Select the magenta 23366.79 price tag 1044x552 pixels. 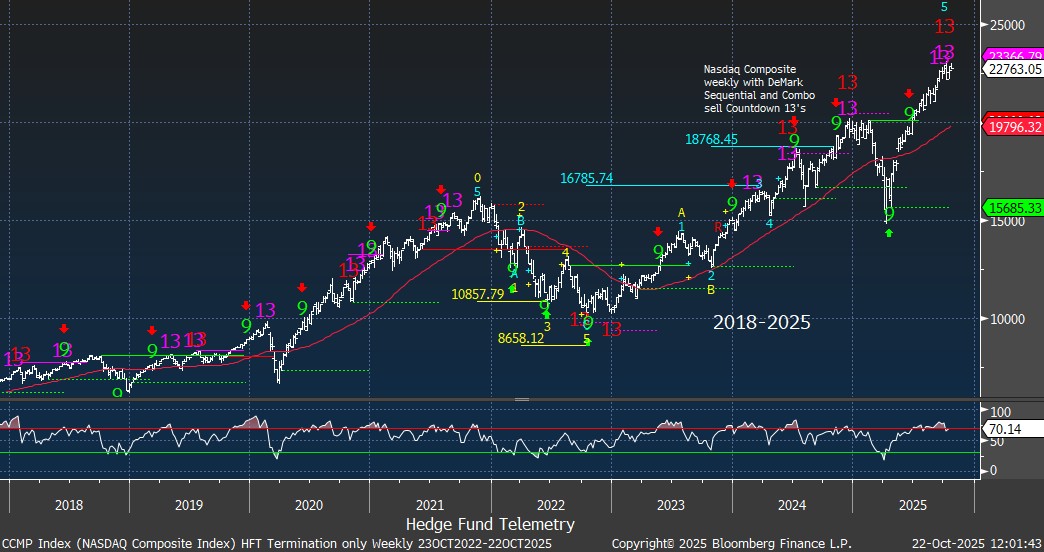[1014, 54]
